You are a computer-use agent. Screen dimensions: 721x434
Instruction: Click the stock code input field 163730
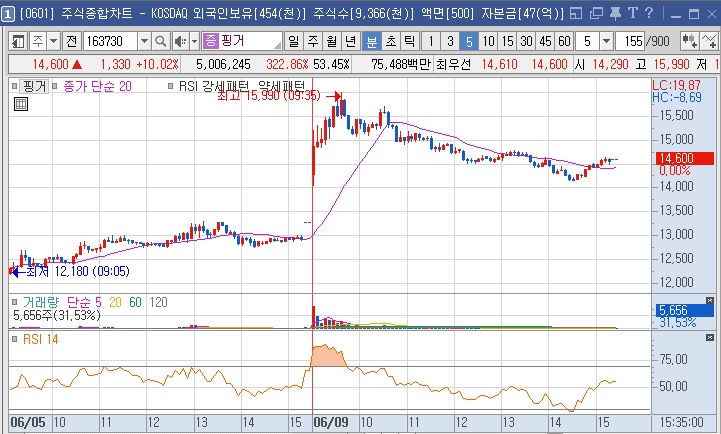(110, 41)
